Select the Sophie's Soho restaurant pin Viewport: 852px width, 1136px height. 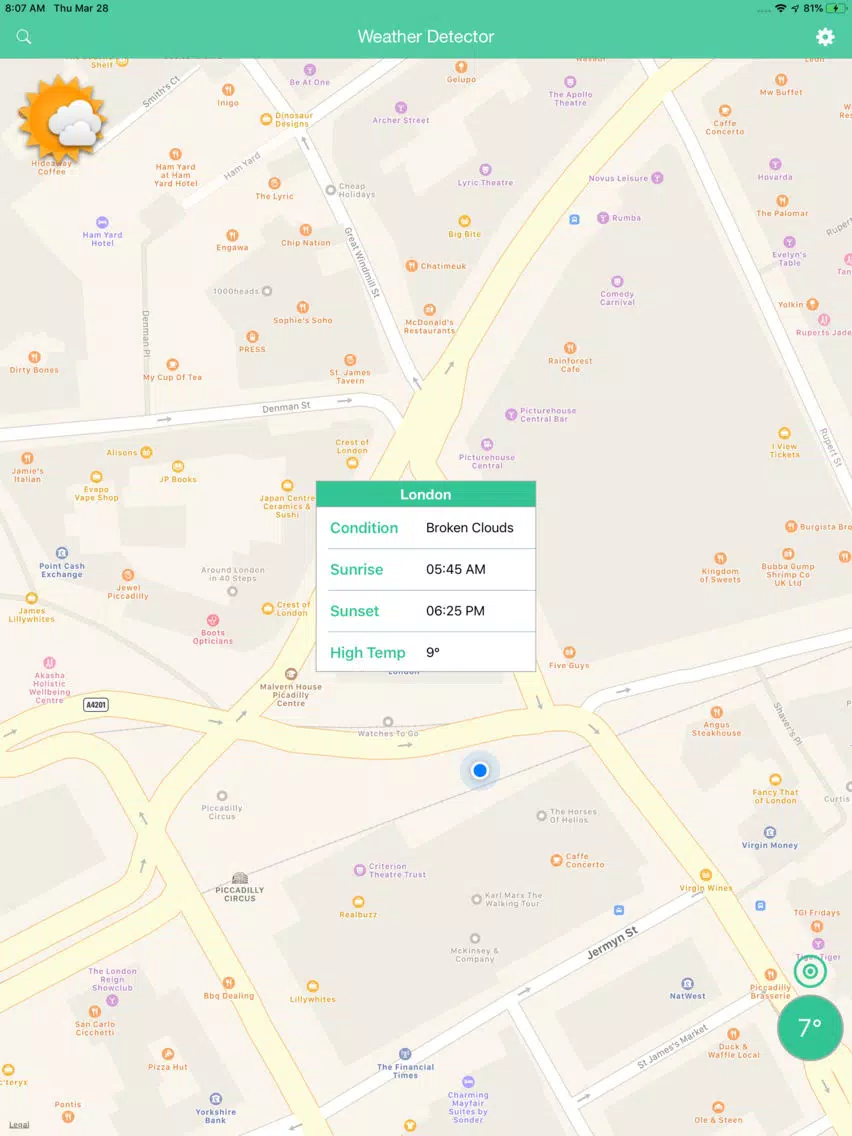click(x=303, y=307)
